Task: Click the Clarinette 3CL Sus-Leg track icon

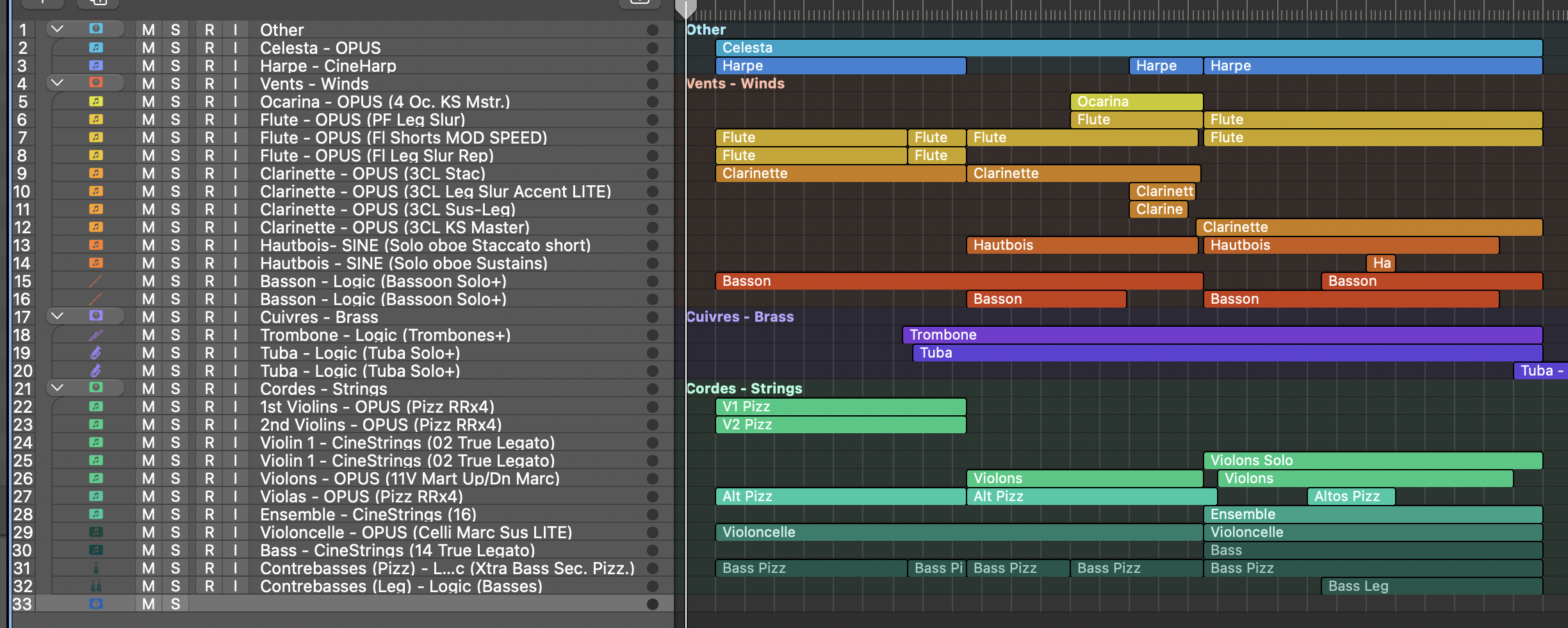Action: (x=95, y=209)
